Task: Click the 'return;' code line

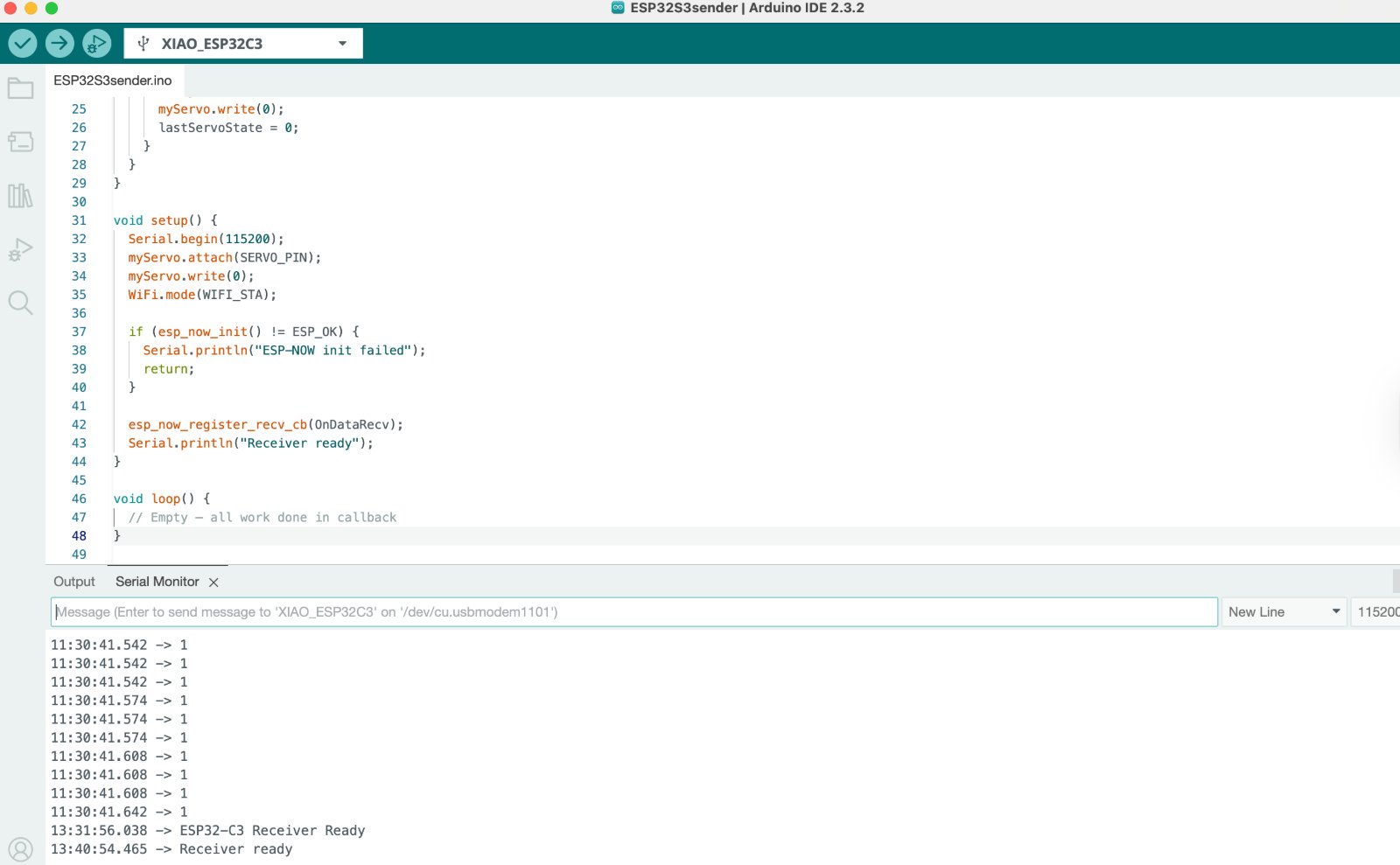Action: 169,369
